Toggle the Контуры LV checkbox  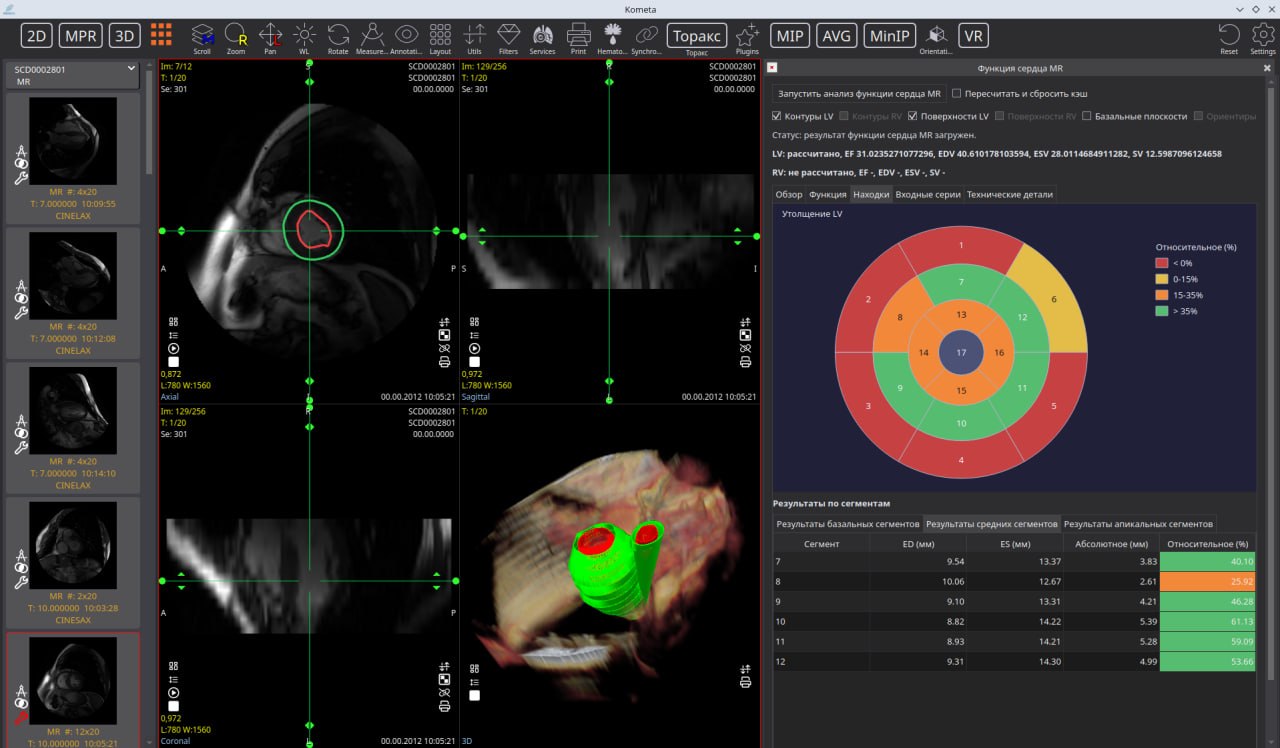(778, 116)
